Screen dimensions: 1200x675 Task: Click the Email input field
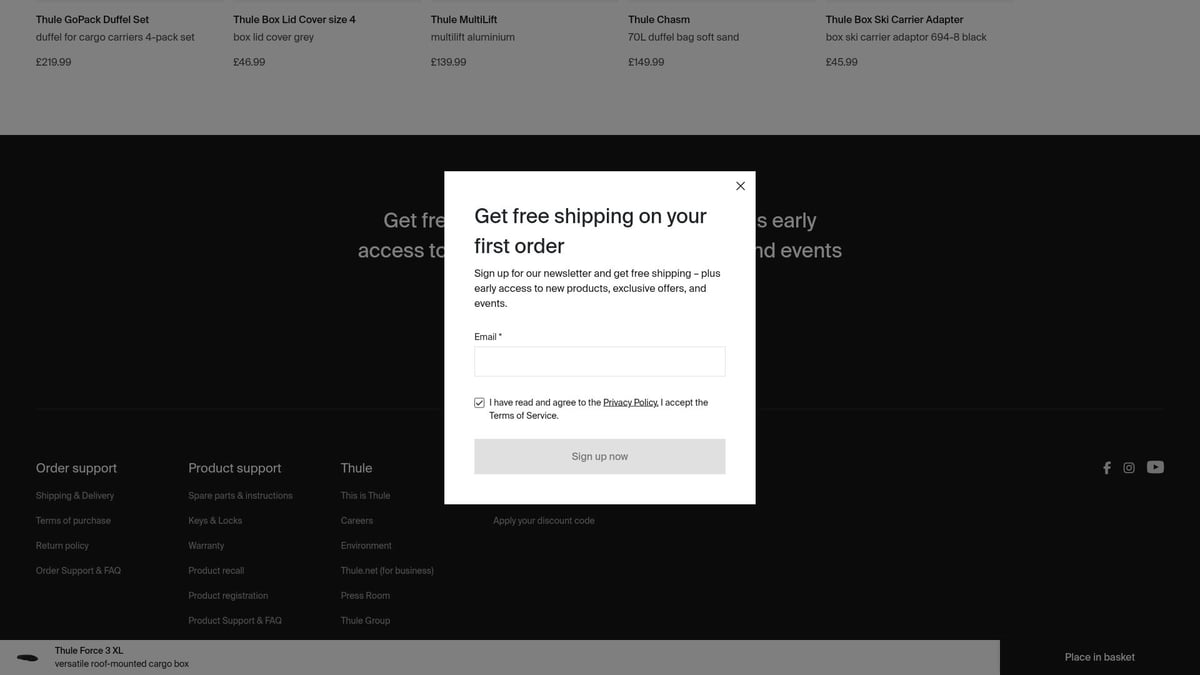pos(599,362)
